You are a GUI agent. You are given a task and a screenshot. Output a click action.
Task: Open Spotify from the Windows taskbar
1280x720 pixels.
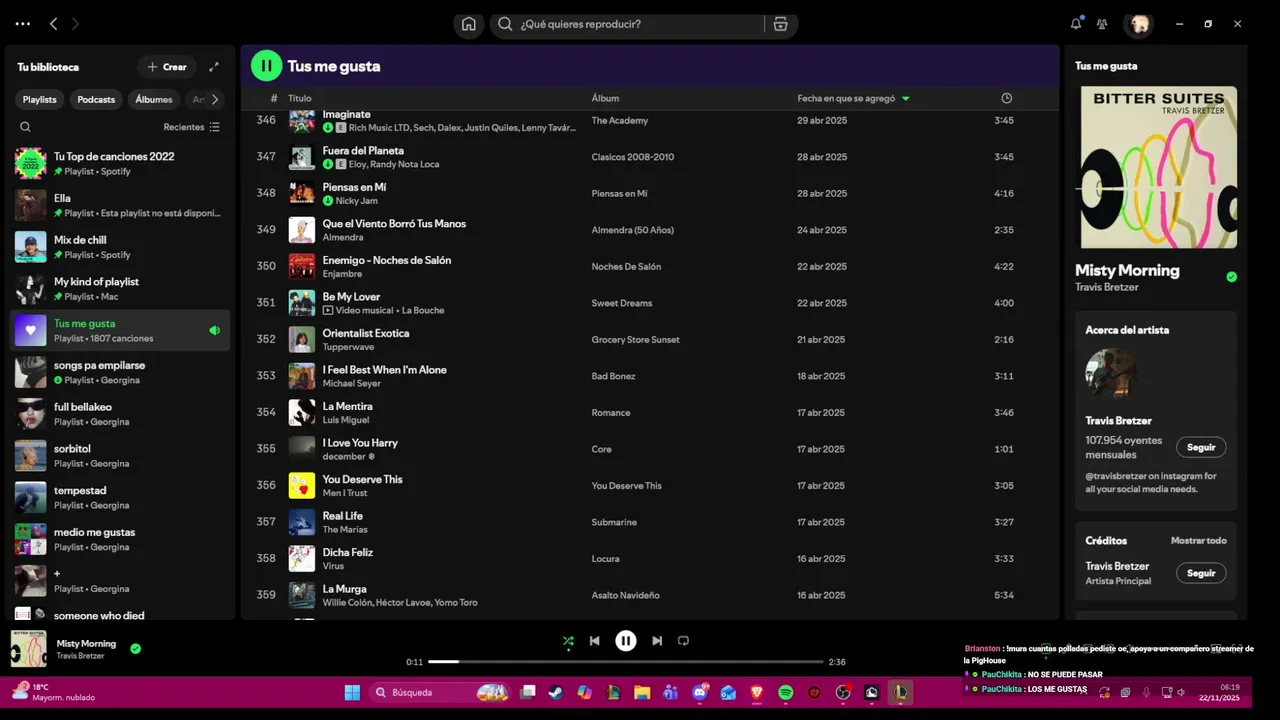[786, 692]
